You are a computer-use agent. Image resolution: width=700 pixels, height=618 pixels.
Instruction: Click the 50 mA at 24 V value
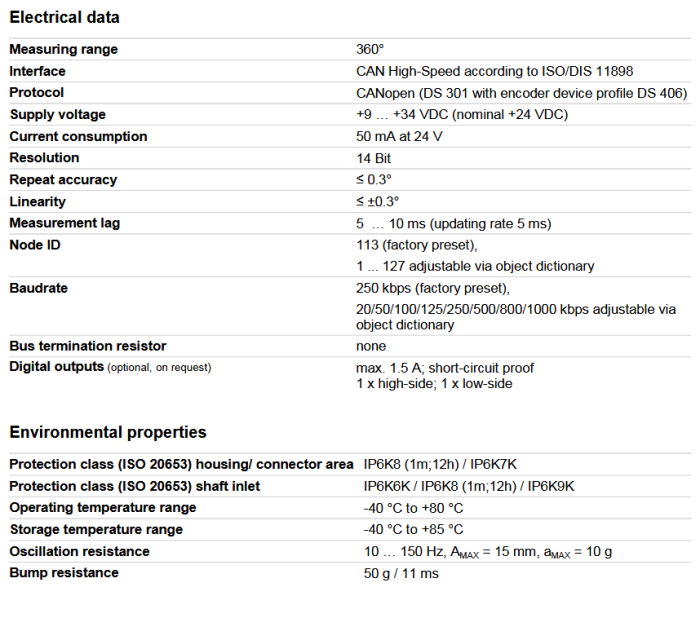399,136
